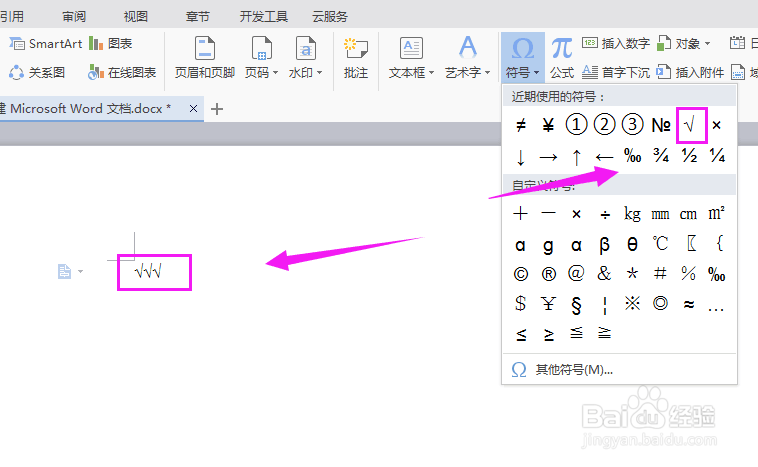The width and height of the screenshot is (758, 467).
Task: Insert the mm unit symbol
Action: pos(660,214)
